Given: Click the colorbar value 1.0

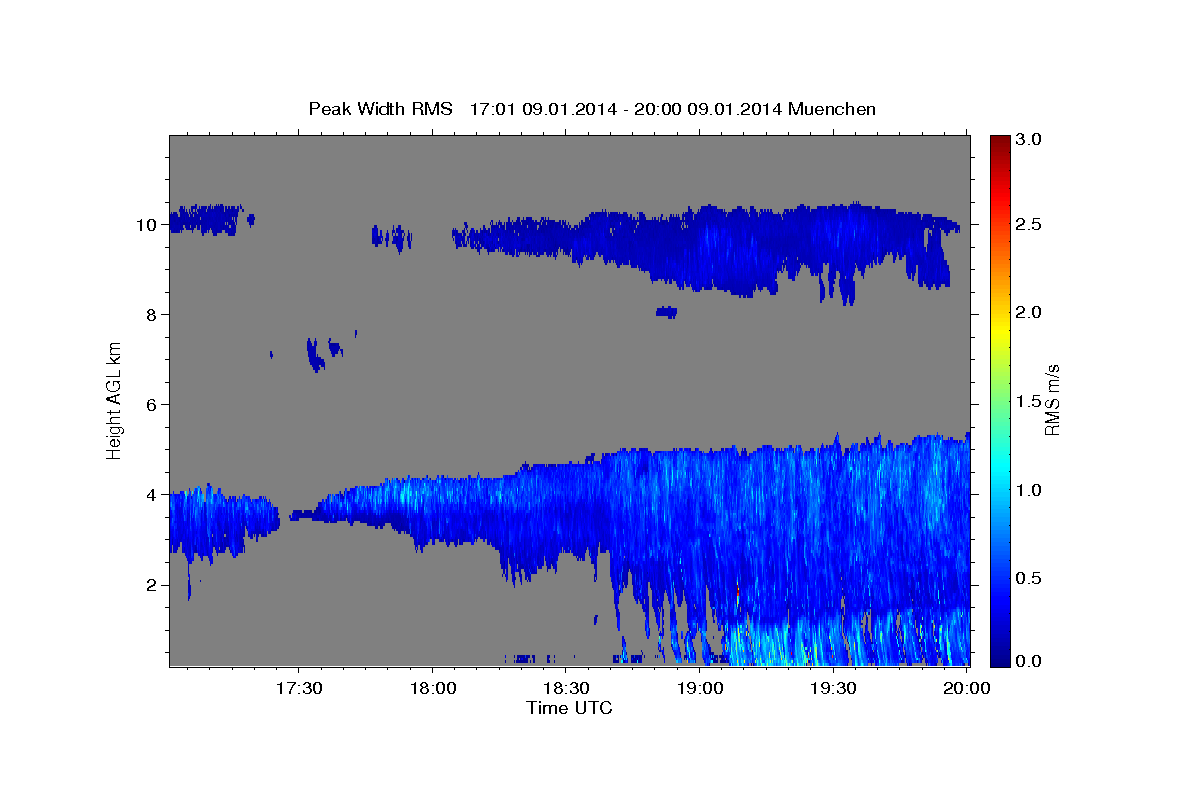Looking at the screenshot, I should 1030,490.
